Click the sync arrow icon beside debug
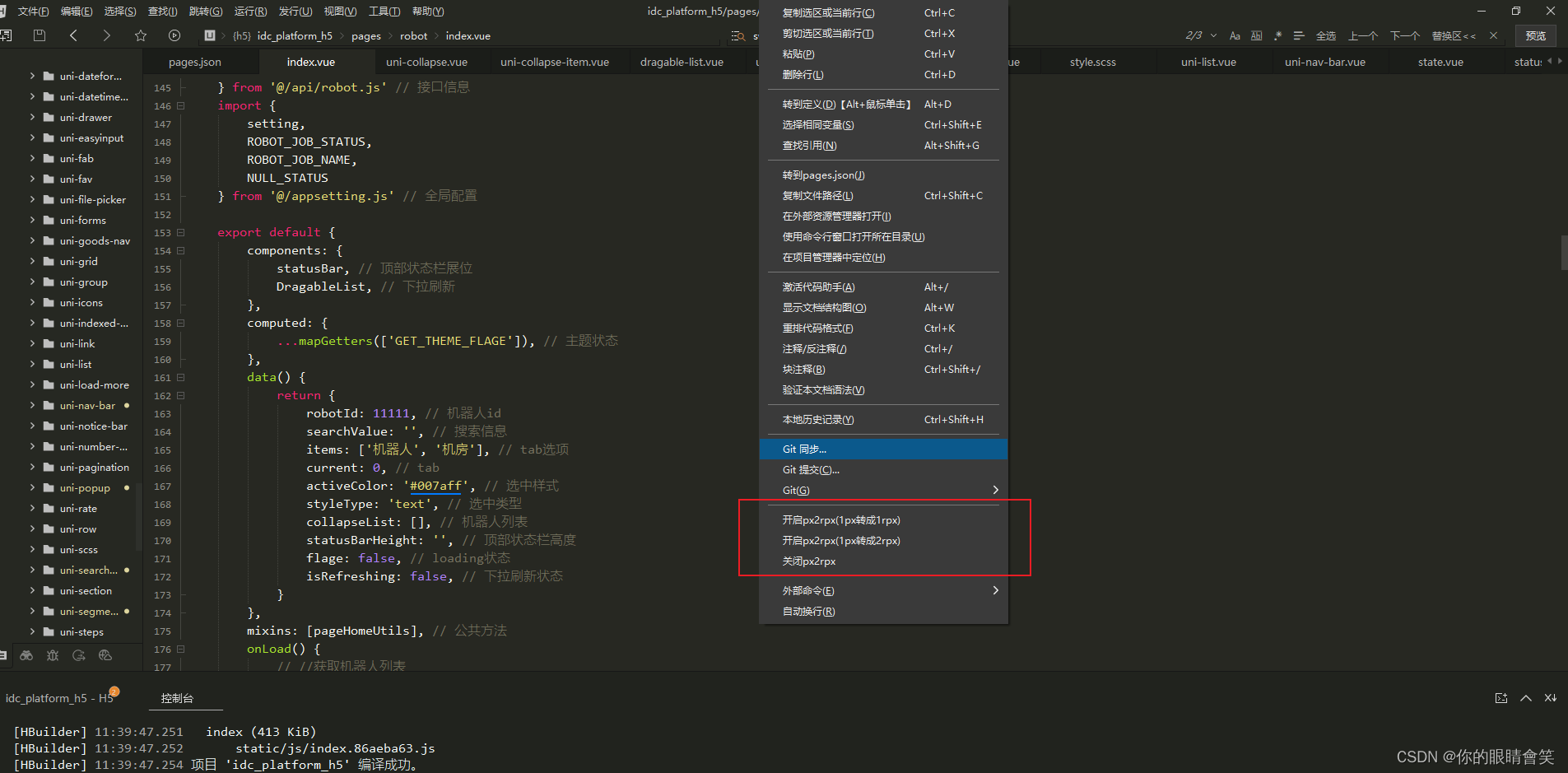The width and height of the screenshot is (1568, 773). pyautogui.click(x=79, y=655)
